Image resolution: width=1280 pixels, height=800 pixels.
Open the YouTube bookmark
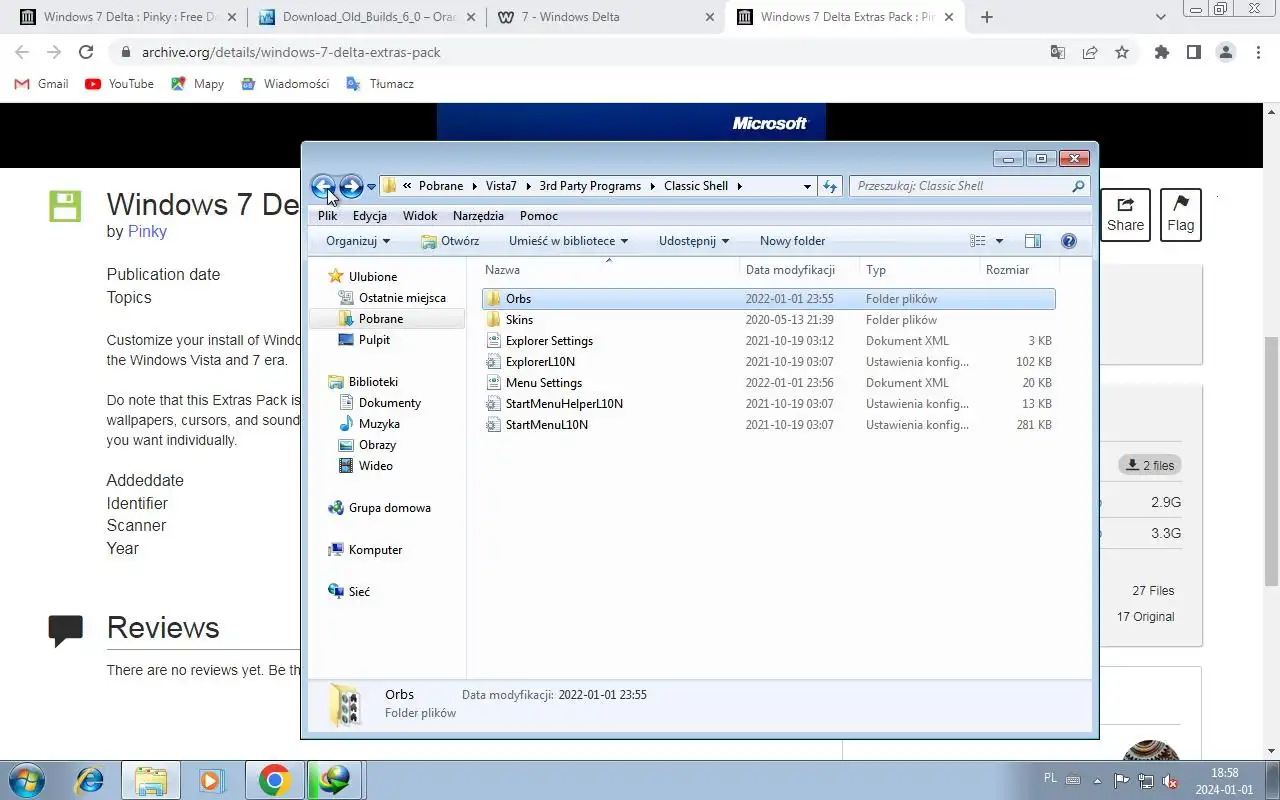point(120,84)
